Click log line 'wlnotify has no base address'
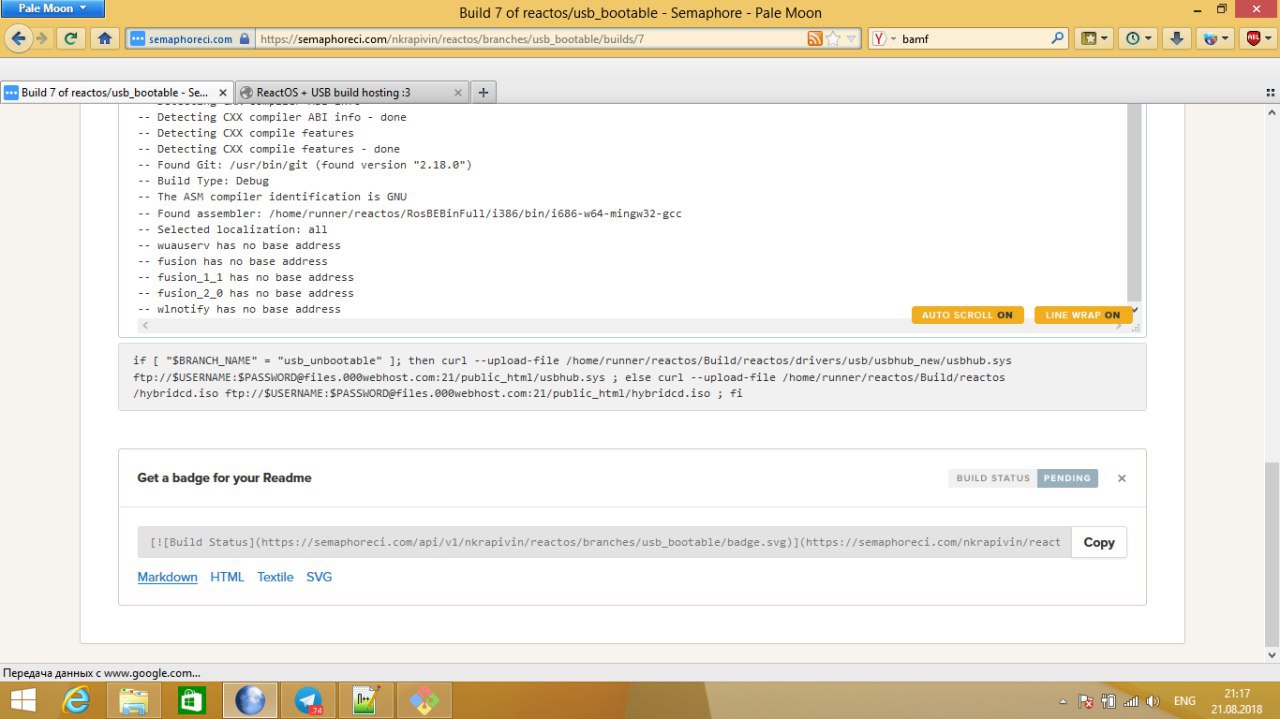 click(239, 309)
